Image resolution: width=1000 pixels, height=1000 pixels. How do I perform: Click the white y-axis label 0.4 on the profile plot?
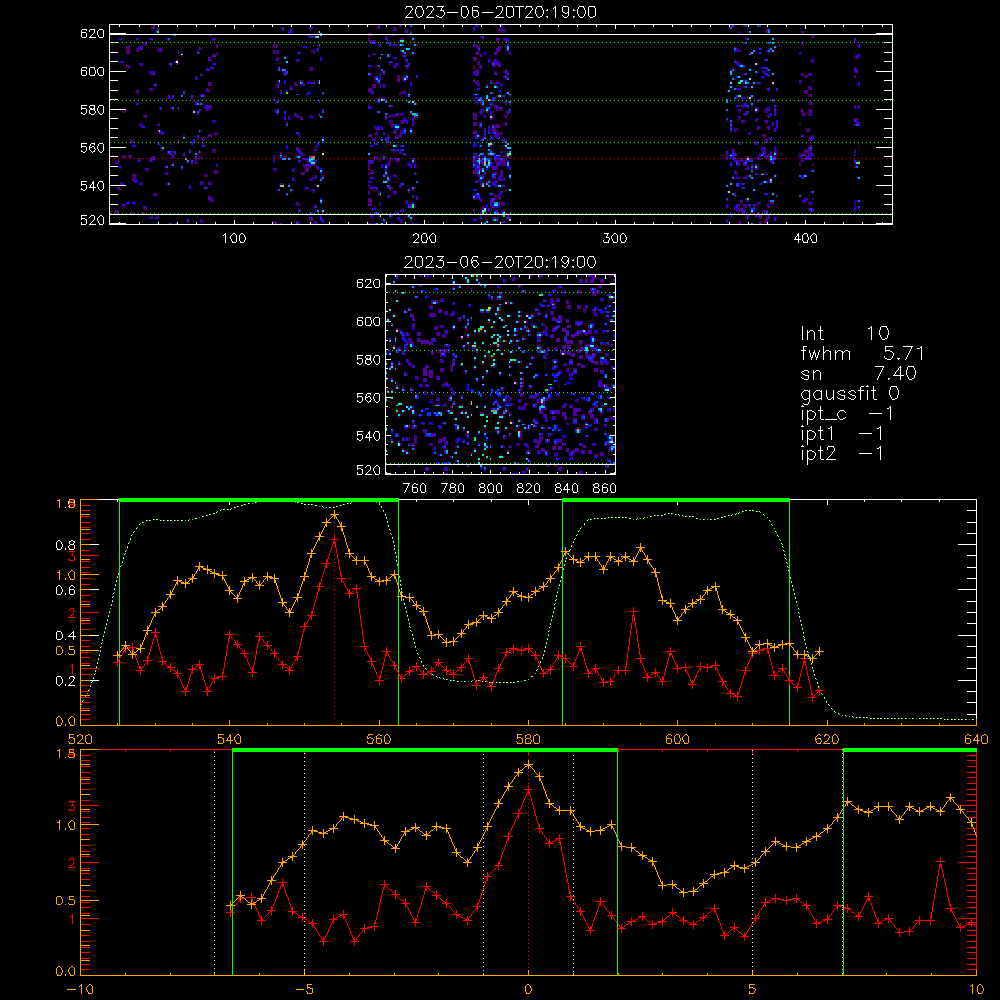[66, 635]
